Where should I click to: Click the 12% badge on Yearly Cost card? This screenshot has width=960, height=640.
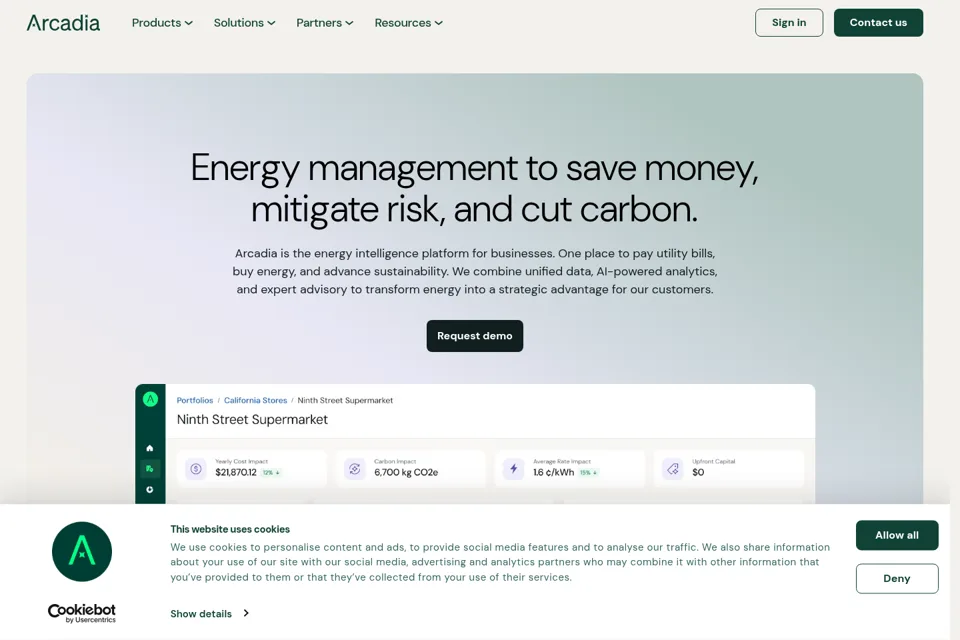271,472
